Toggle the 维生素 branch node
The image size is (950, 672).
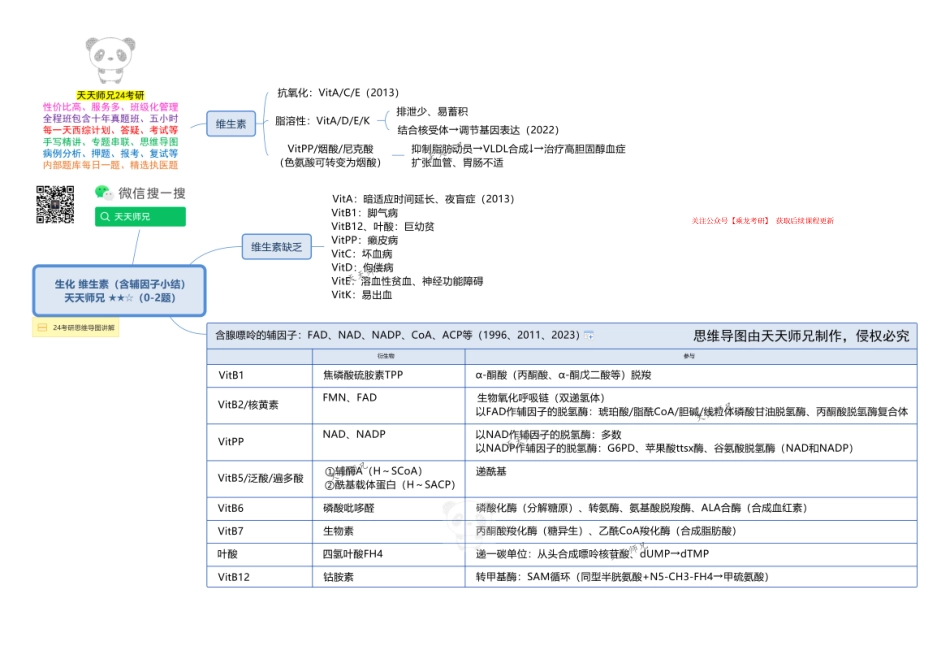231,122
